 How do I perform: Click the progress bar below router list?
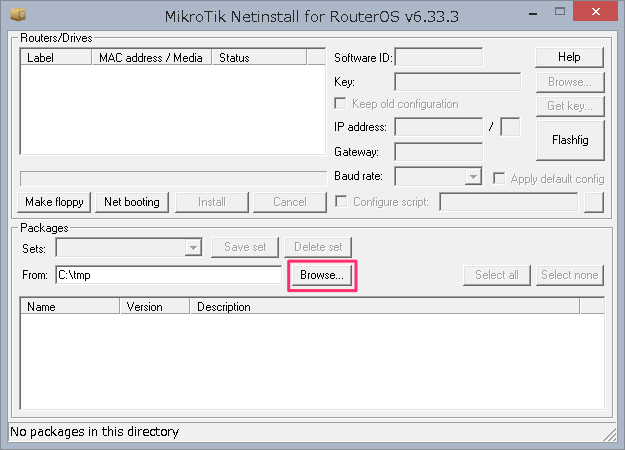[173, 179]
